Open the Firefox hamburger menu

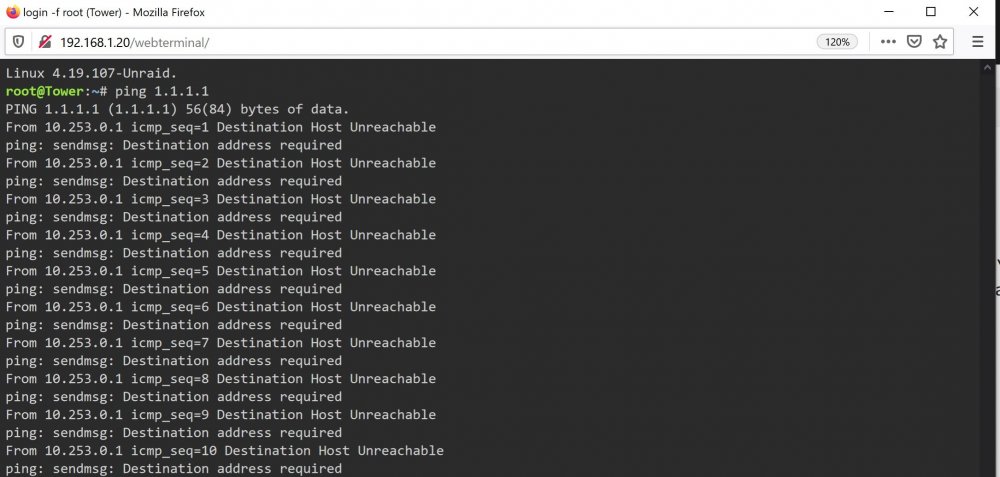coord(978,42)
